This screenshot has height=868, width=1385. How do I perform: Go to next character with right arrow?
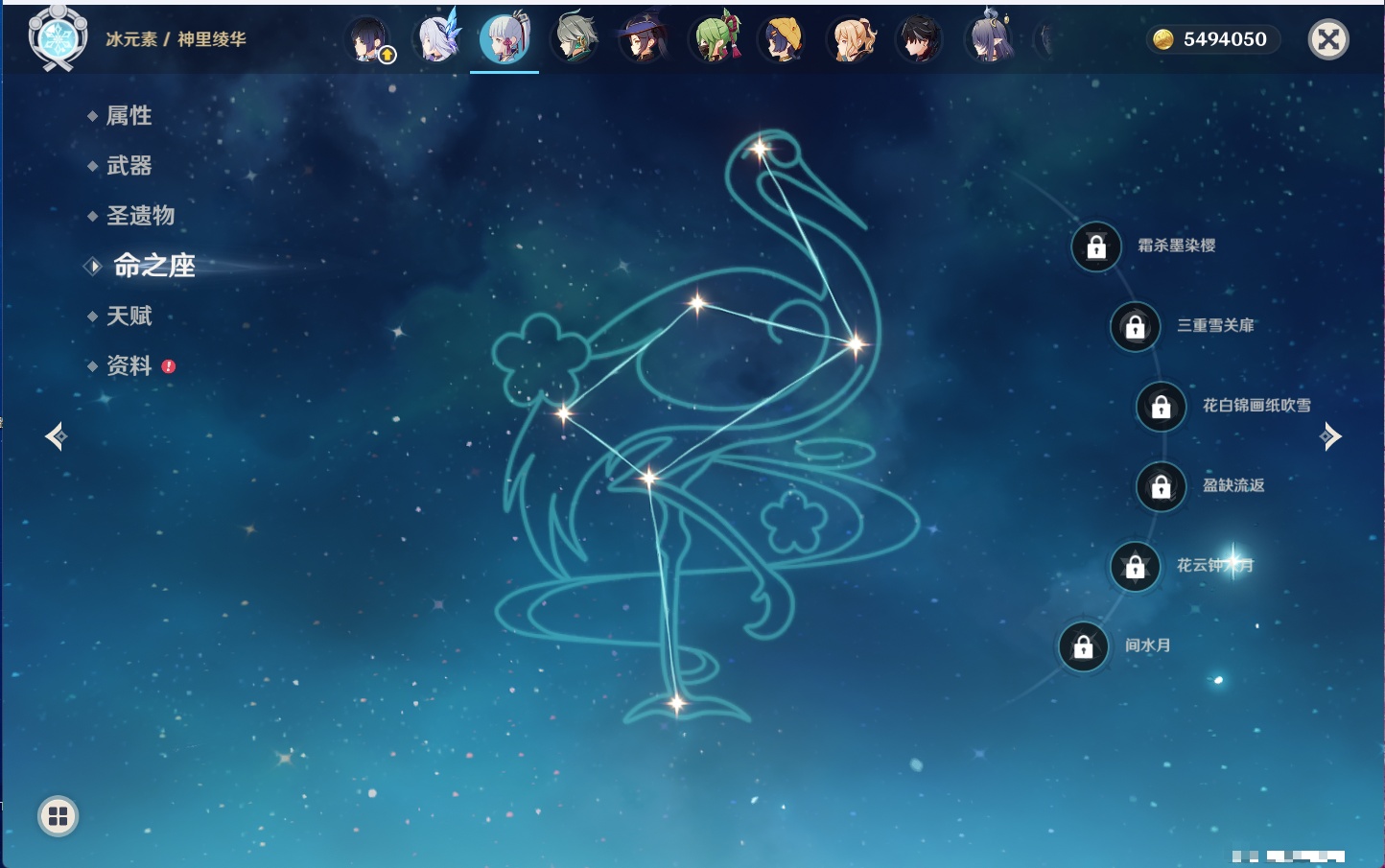pyautogui.click(x=1330, y=436)
